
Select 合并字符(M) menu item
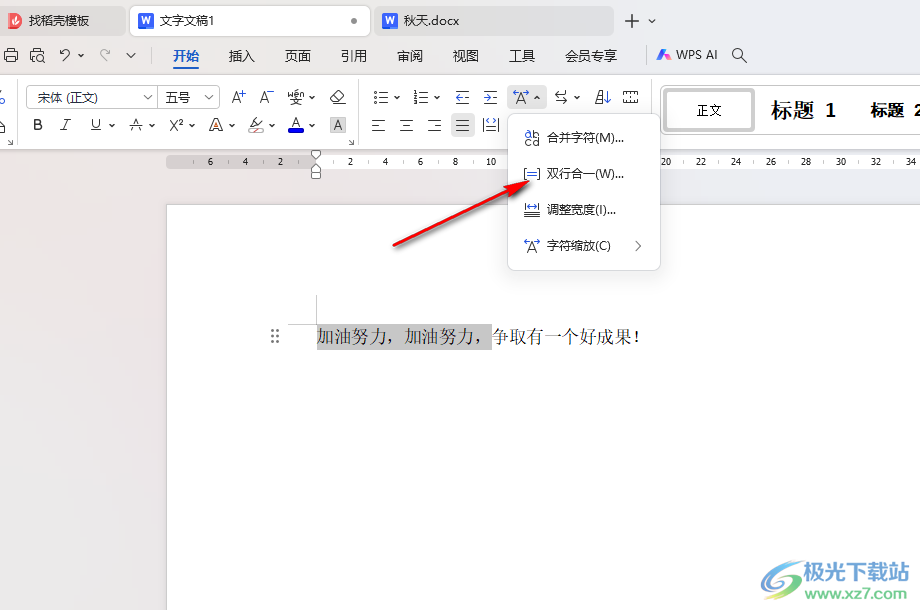point(584,138)
